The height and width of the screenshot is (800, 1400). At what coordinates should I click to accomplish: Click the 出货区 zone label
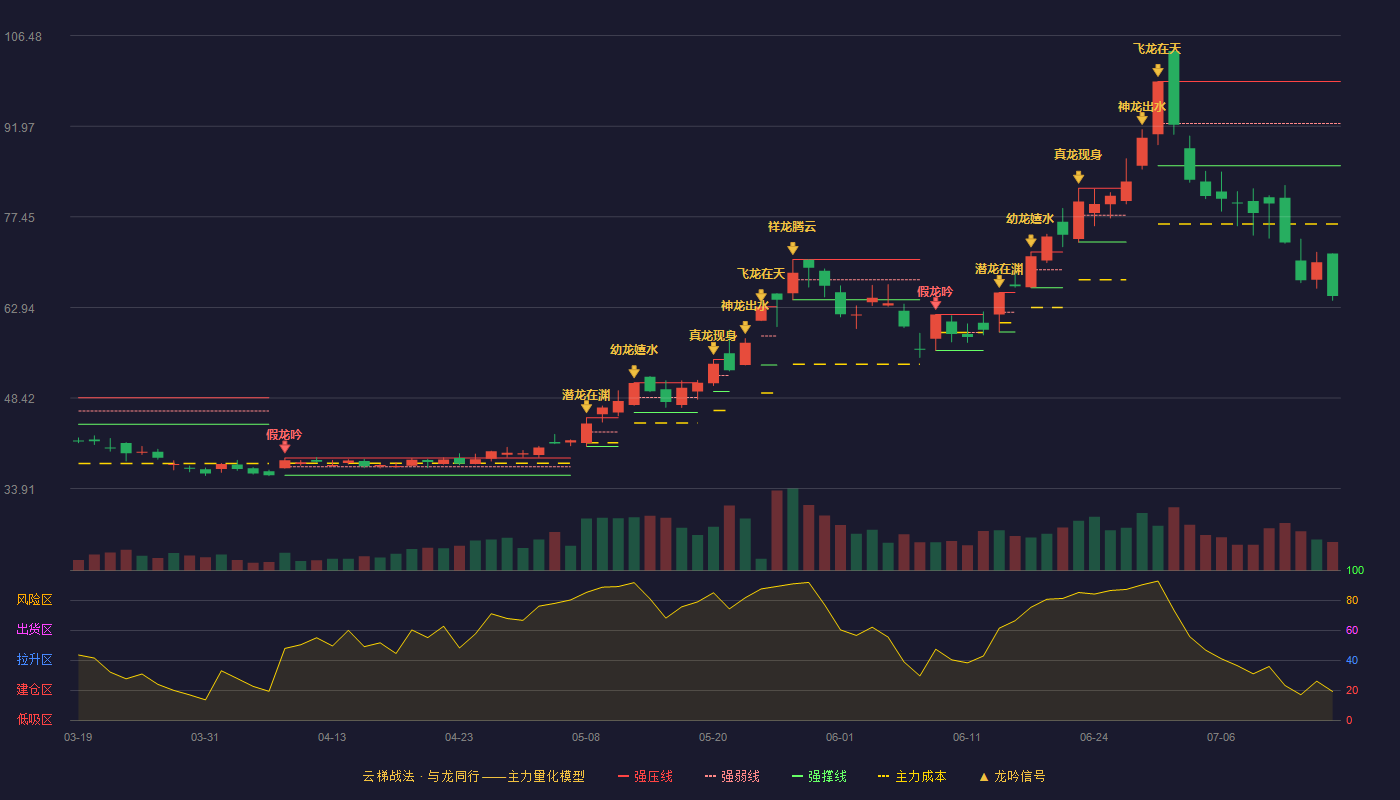[35, 630]
